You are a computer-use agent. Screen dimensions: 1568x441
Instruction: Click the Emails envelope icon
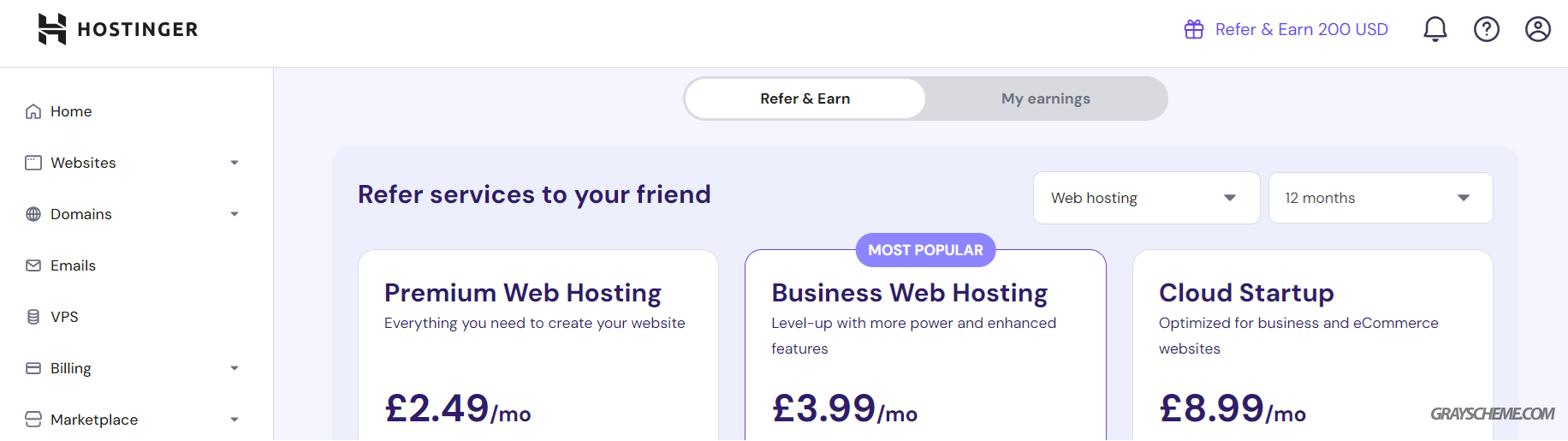click(33, 265)
